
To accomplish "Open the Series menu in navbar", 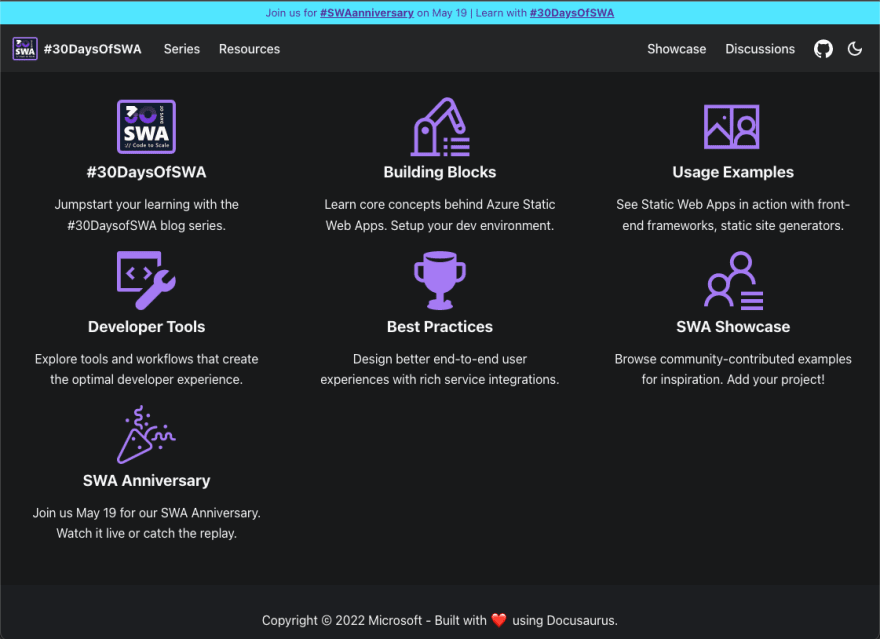I will (x=182, y=49).
